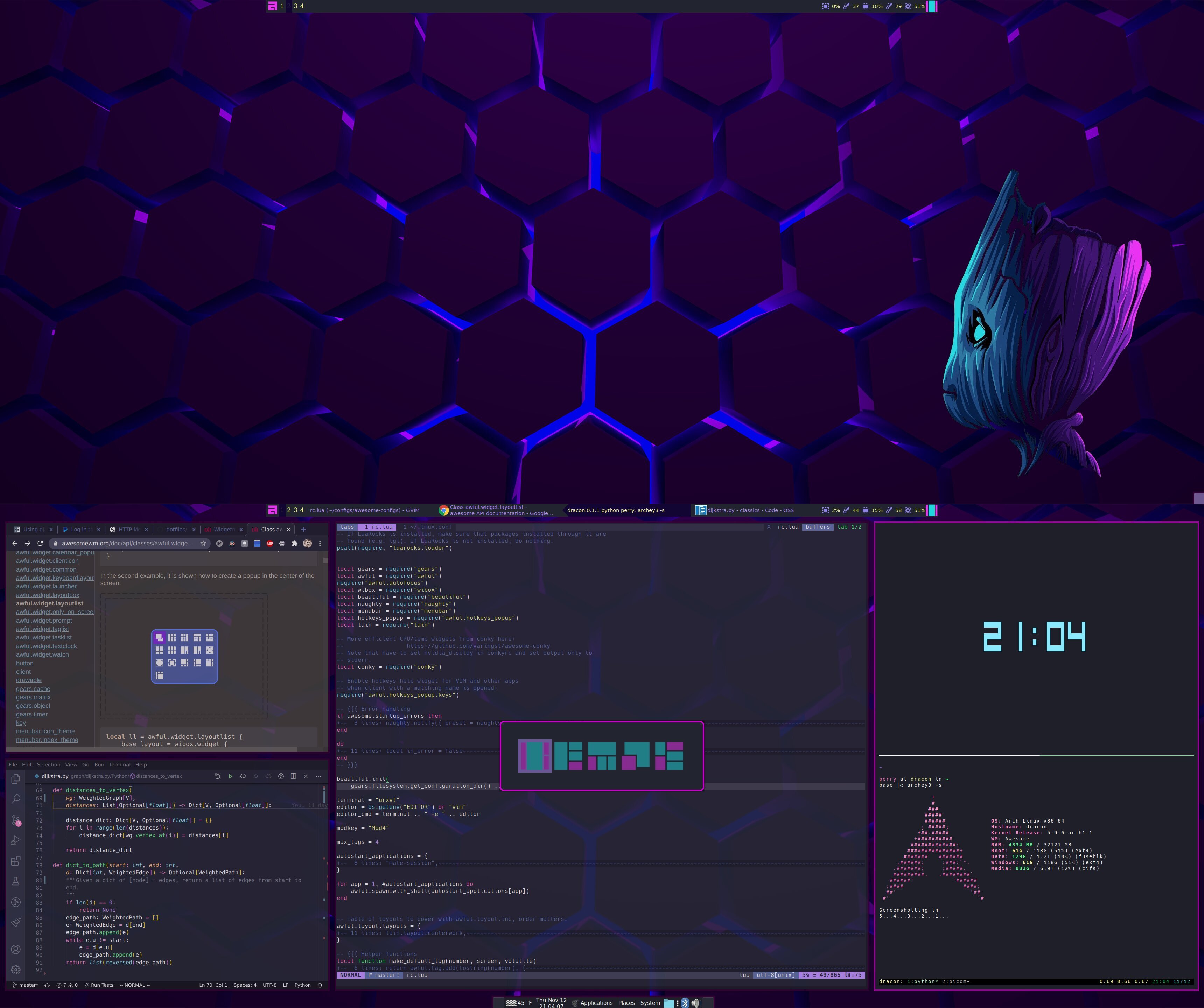Open the Chrome profile avatar

click(307, 543)
